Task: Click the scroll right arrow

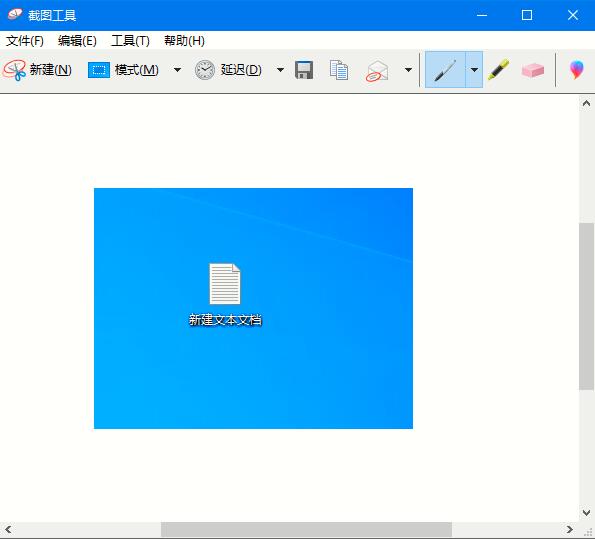Action: coord(570,530)
